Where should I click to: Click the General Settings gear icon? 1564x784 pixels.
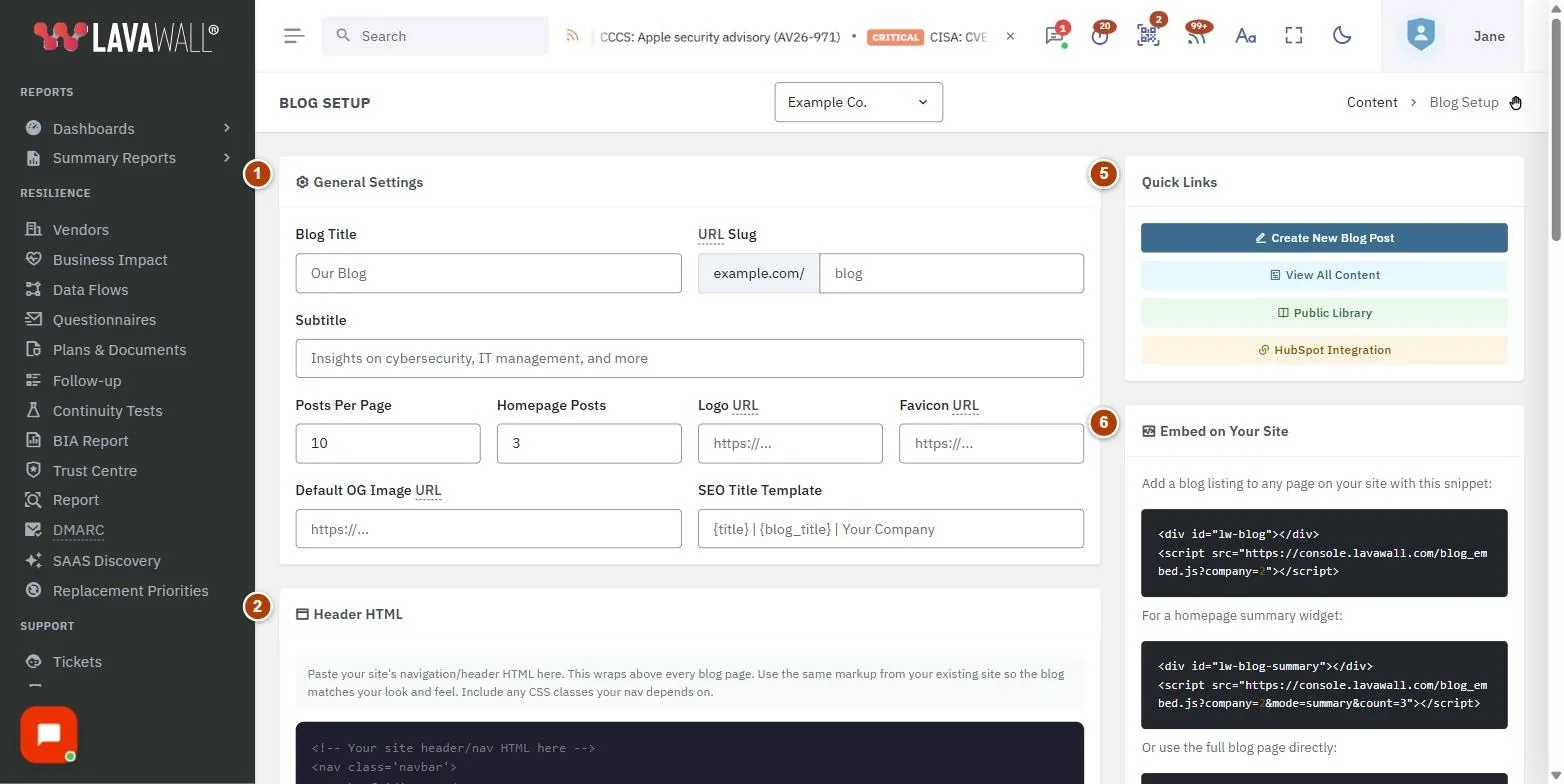(302, 182)
